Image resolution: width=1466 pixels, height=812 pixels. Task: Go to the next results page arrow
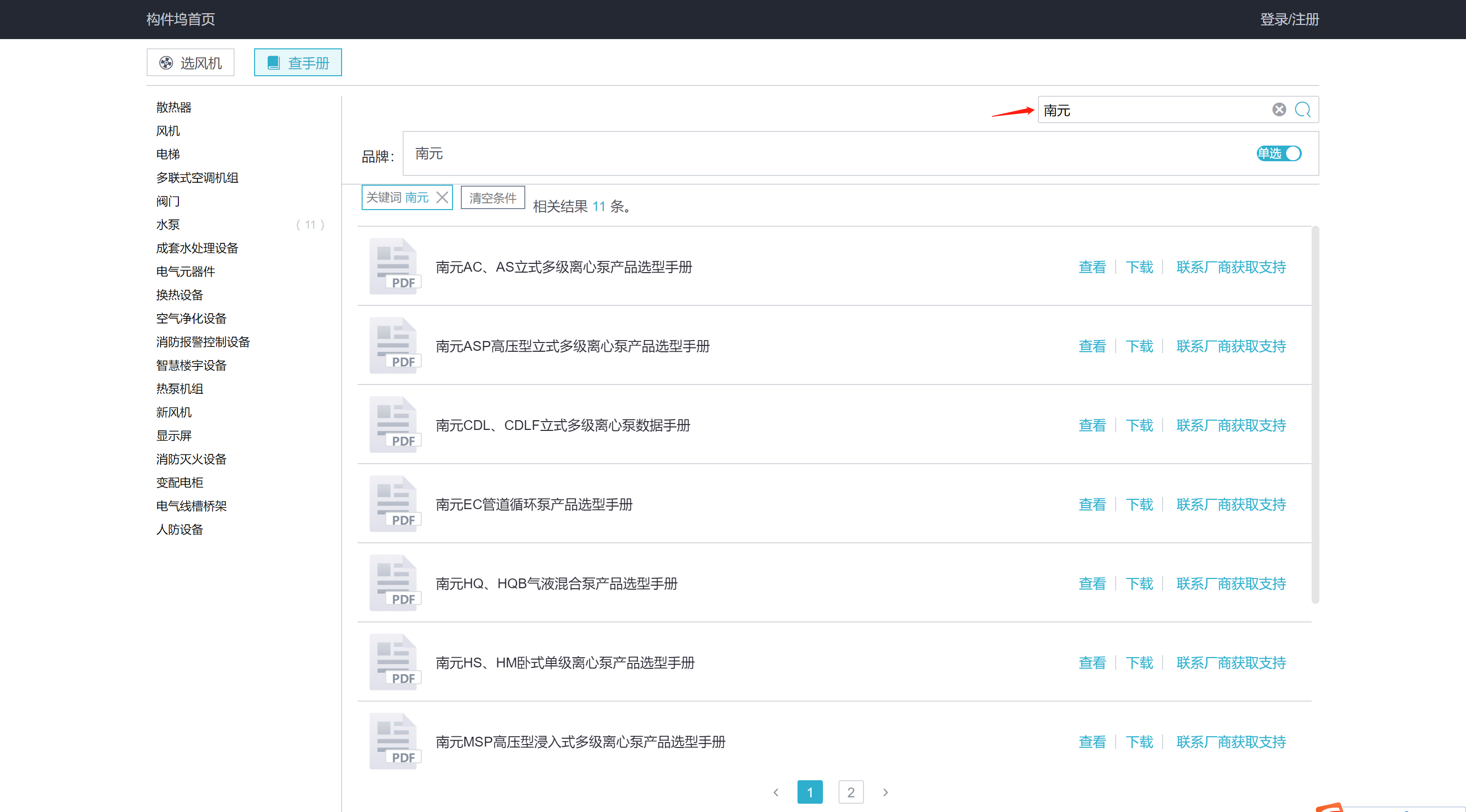tap(885, 791)
